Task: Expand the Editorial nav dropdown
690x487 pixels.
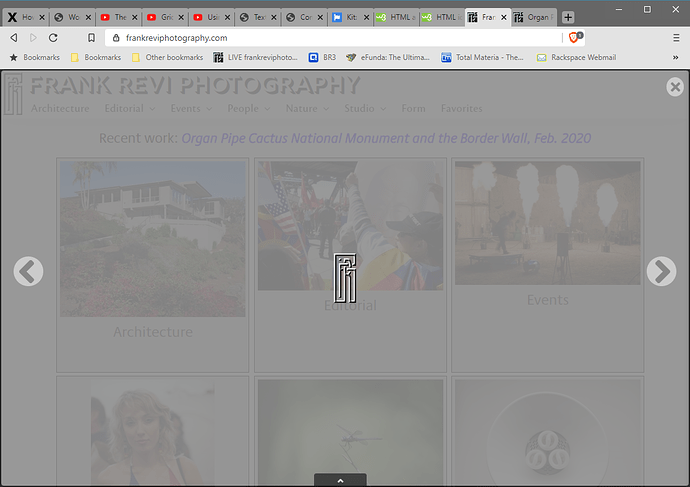Action: [130, 108]
